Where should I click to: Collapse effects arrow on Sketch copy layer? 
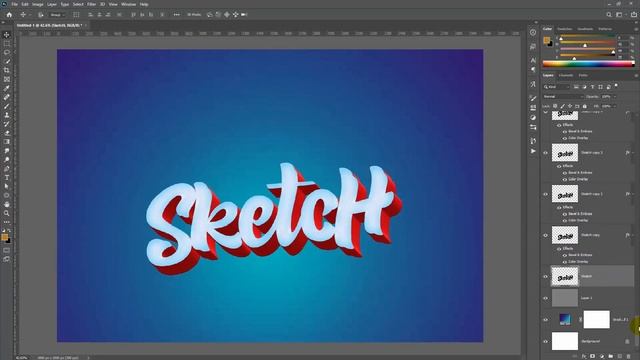point(633,235)
